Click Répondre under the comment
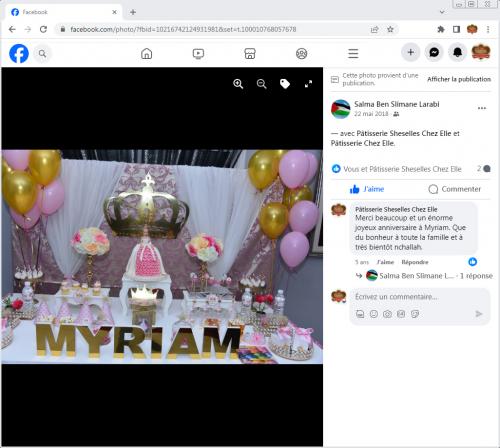This screenshot has height=448, width=500. click(x=415, y=262)
